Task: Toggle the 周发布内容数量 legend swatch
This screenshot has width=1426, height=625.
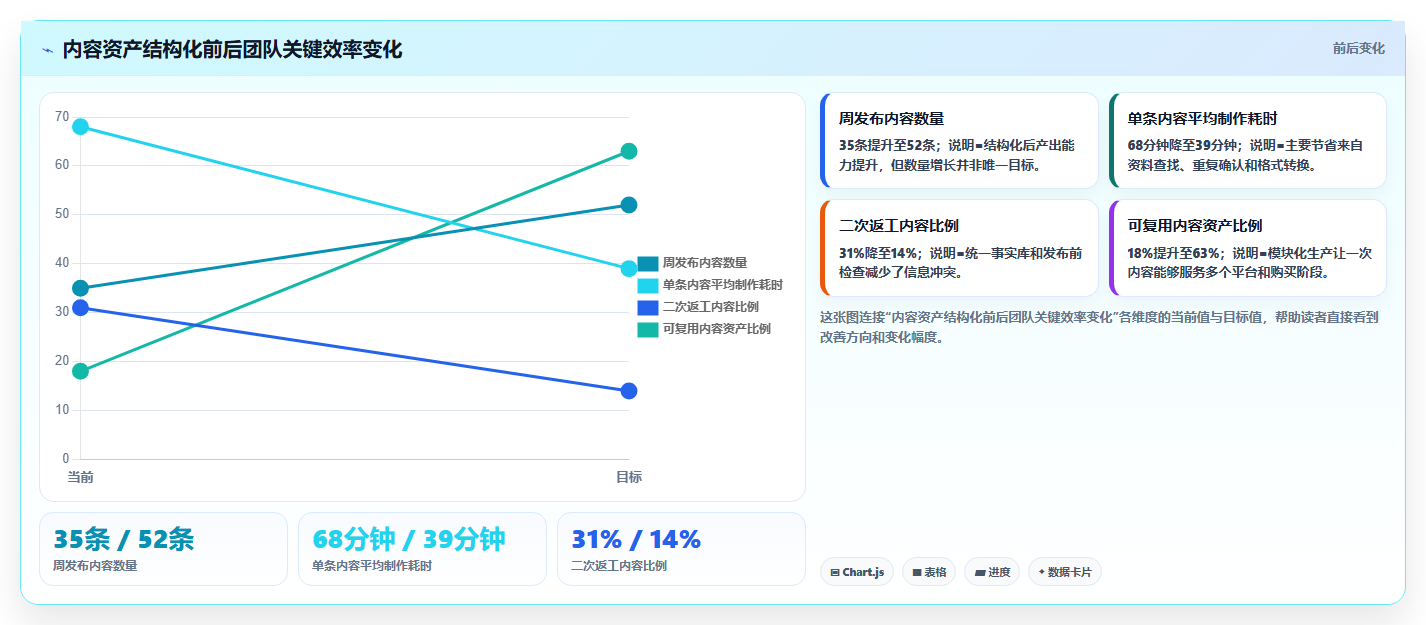Action: click(x=648, y=263)
